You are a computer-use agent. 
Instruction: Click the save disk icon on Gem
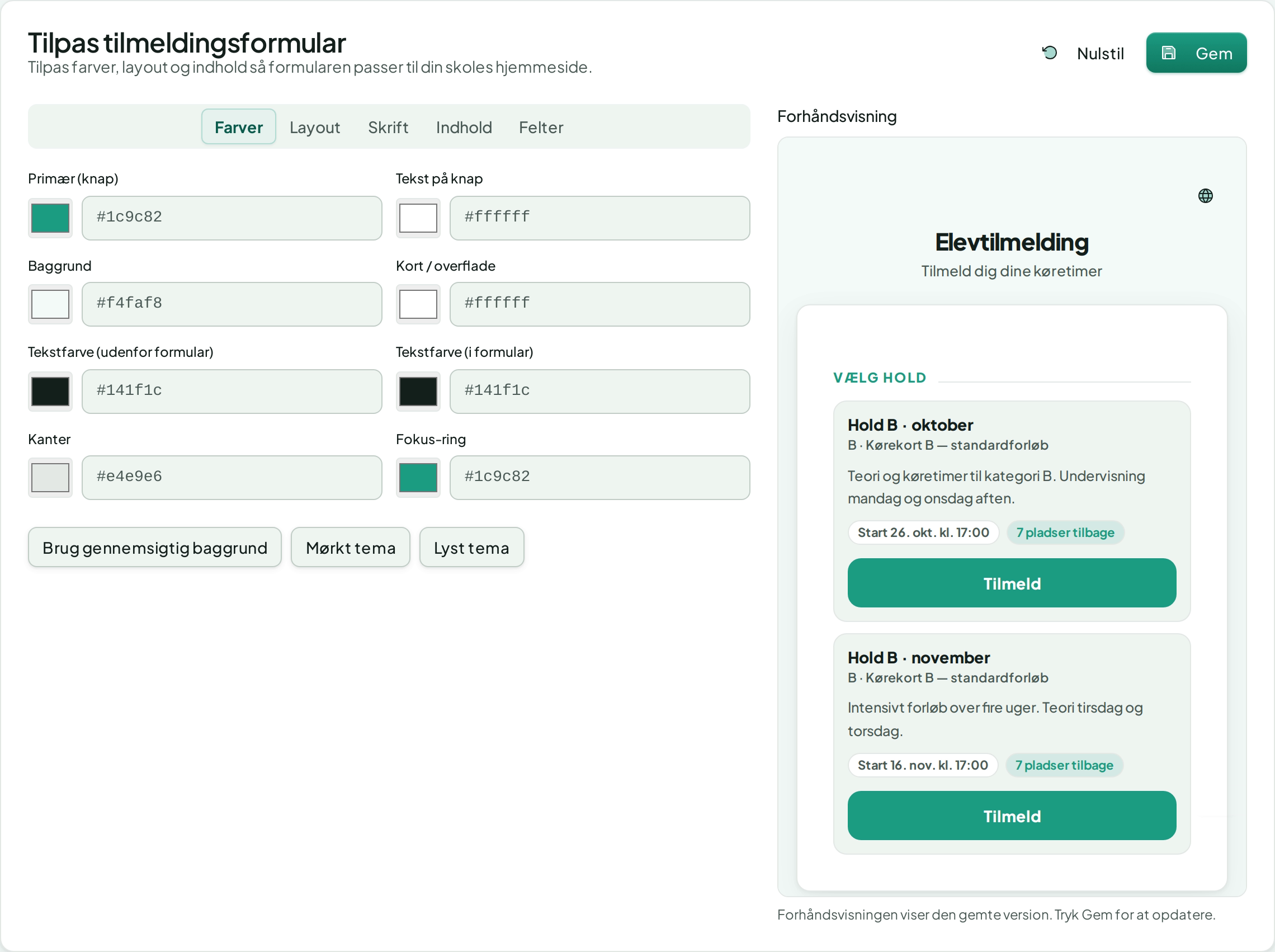coord(1168,53)
